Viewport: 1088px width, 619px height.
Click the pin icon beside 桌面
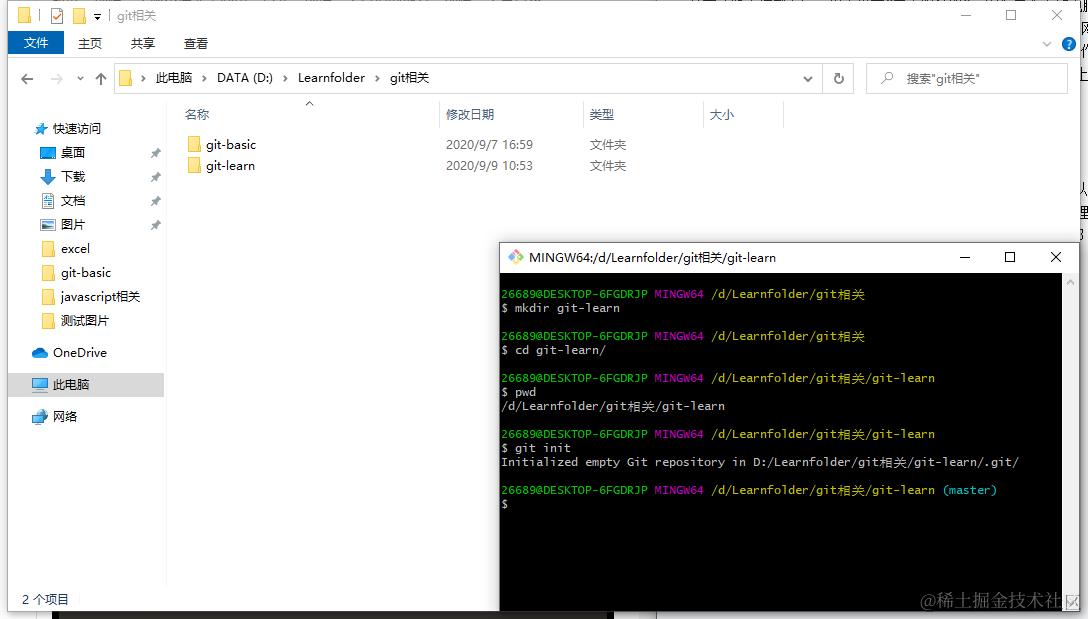(155, 153)
